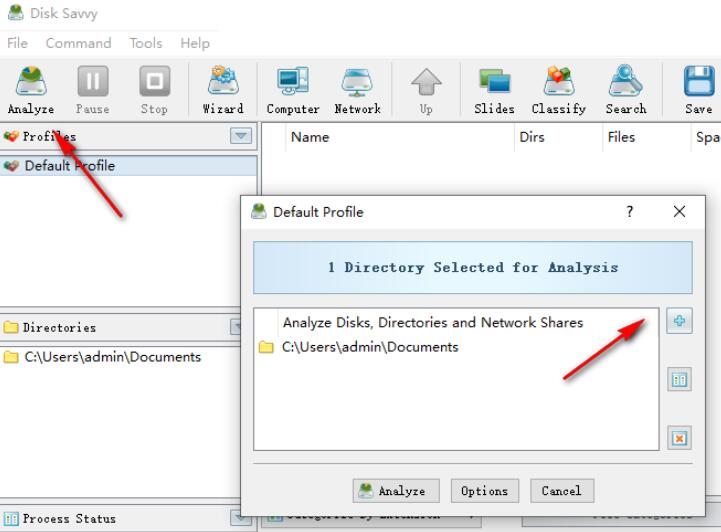Click the Name column header
721x532 pixels.
click(x=310, y=137)
